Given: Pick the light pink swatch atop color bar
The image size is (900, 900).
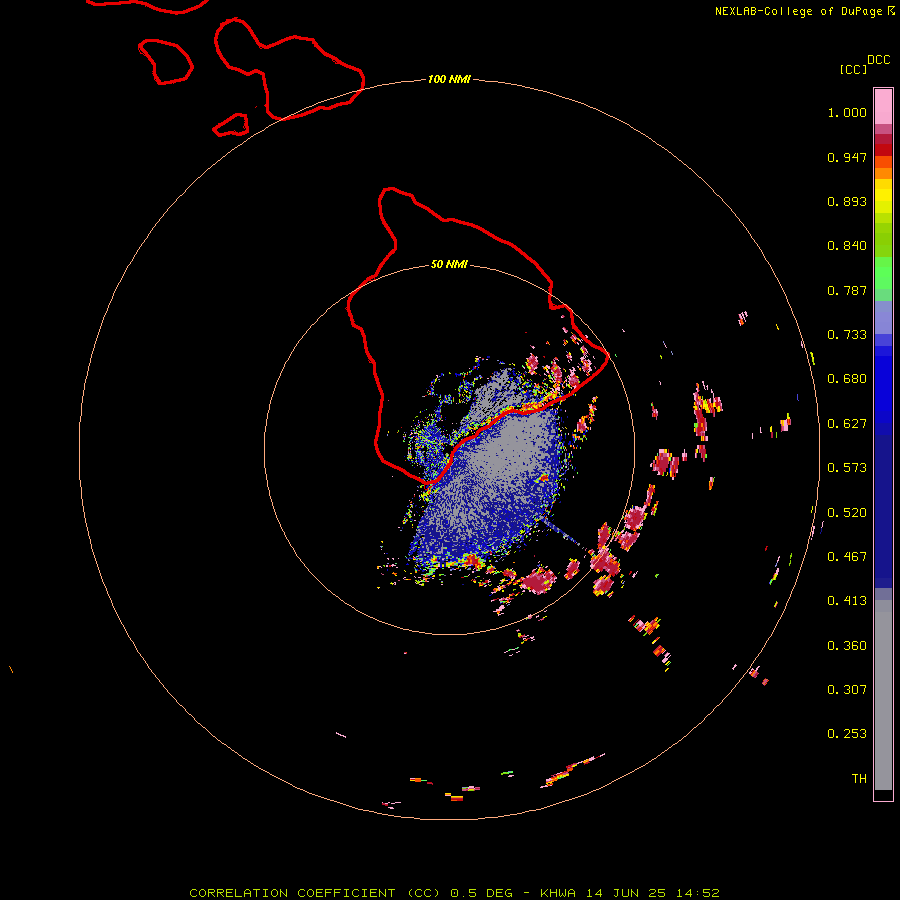Looking at the screenshot, I should [883, 106].
